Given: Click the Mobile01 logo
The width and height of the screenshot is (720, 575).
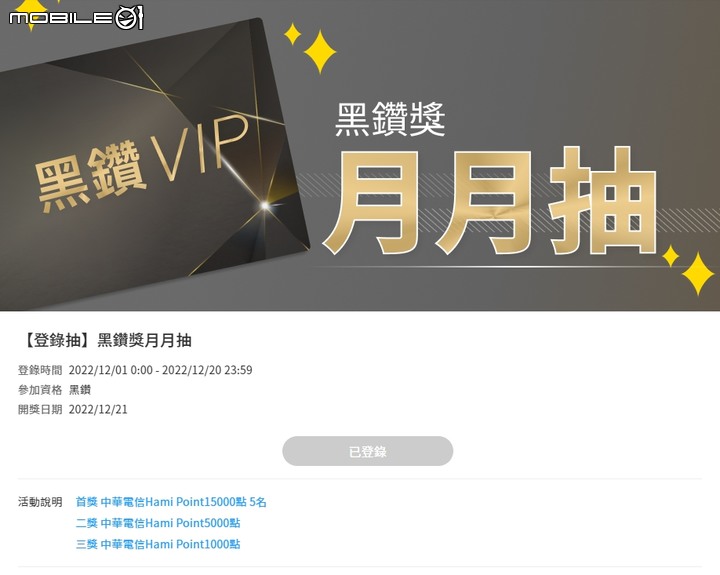Looking at the screenshot, I should (x=76, y=18).
